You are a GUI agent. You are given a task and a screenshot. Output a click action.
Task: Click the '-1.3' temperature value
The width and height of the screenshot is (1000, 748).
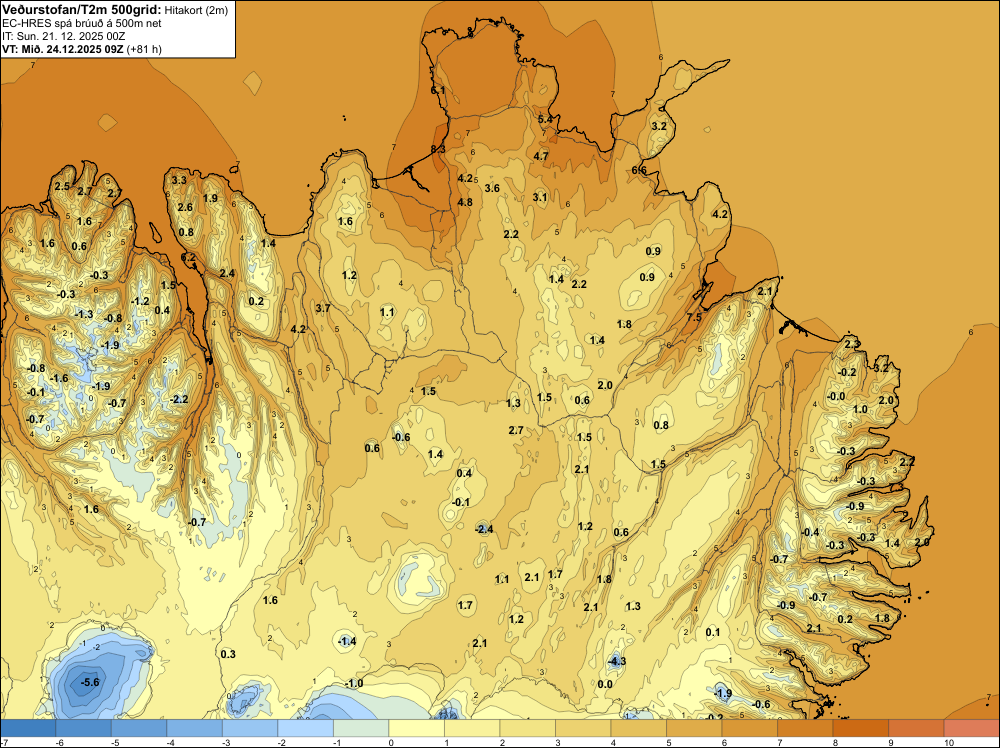click(84, 314)
